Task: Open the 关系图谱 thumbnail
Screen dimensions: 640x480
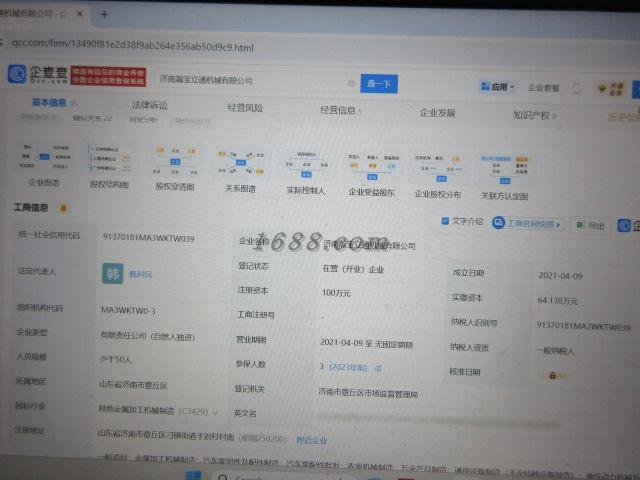Action: tap(240, 171)
